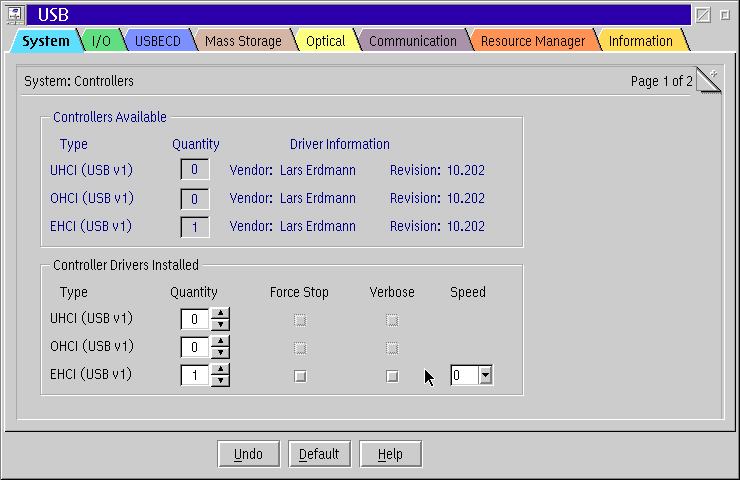Click 'Vendor: Lars Erdmann' in OHCI row

[293, 198]
